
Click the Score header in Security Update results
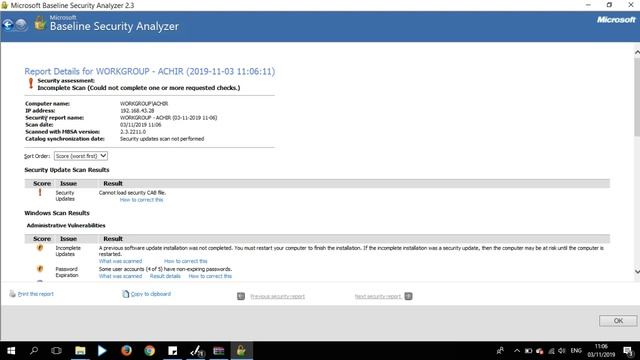click(x=42, y=183)
